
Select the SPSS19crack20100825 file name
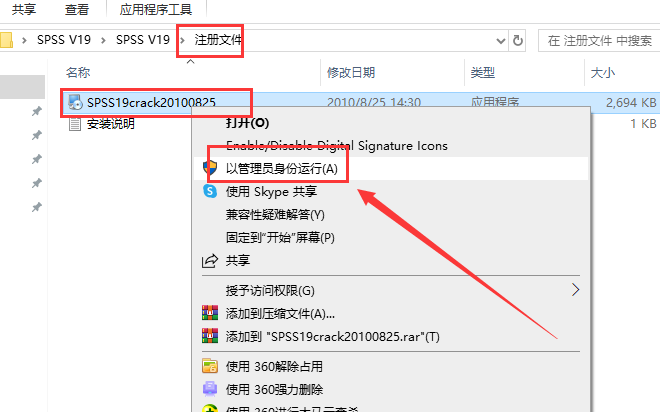click(x=151, y=103)
